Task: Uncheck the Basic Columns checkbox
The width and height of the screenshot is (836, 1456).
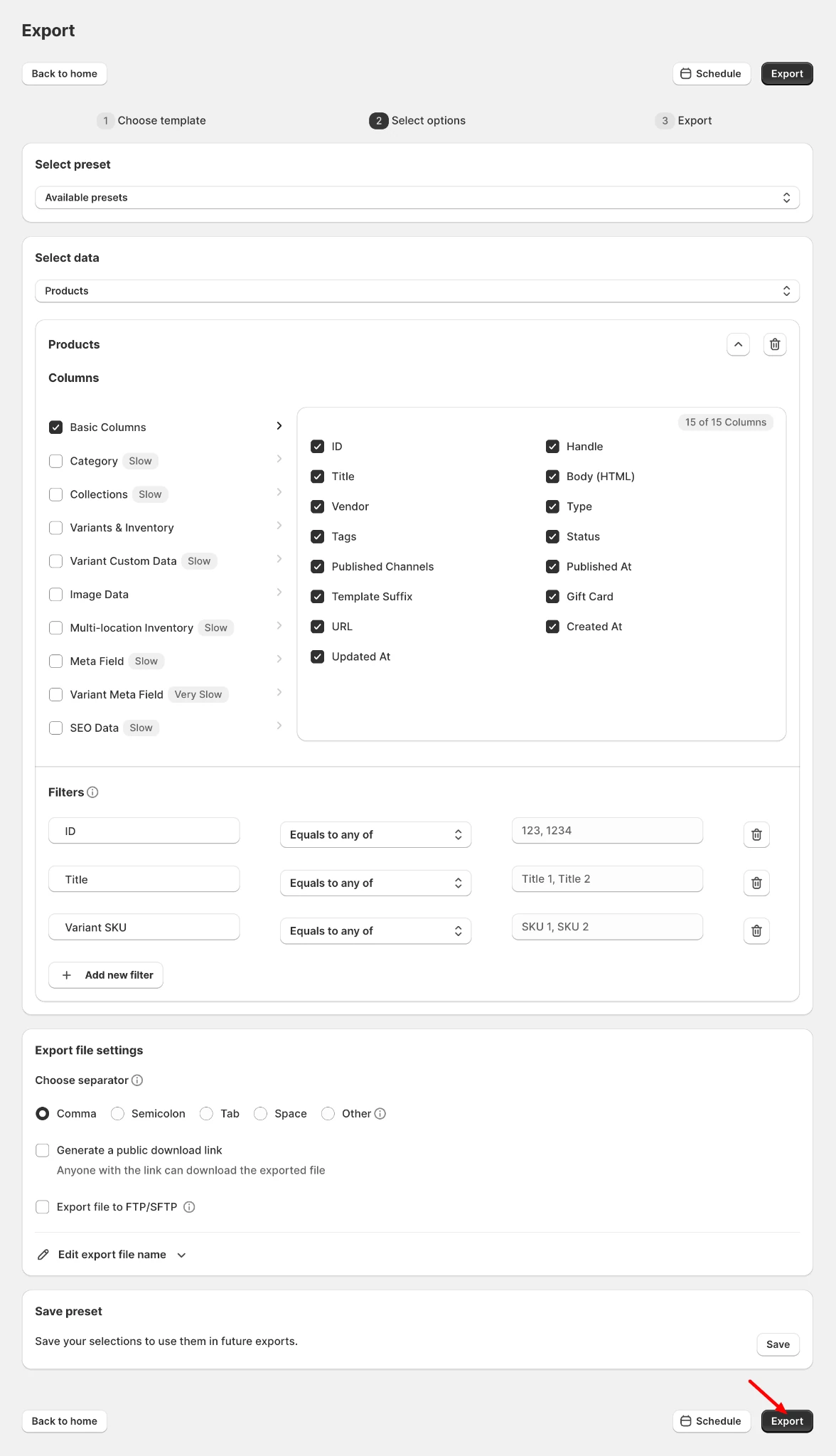Action: click(x=55, y=427)
